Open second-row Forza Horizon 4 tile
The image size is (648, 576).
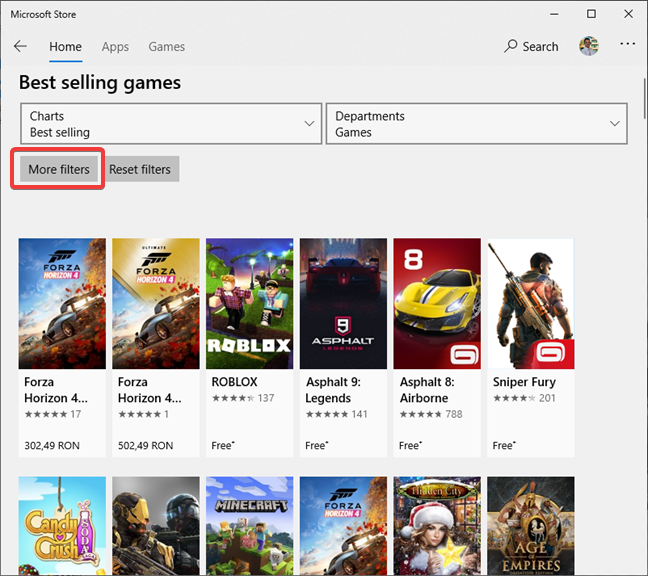tap(343, 526)
